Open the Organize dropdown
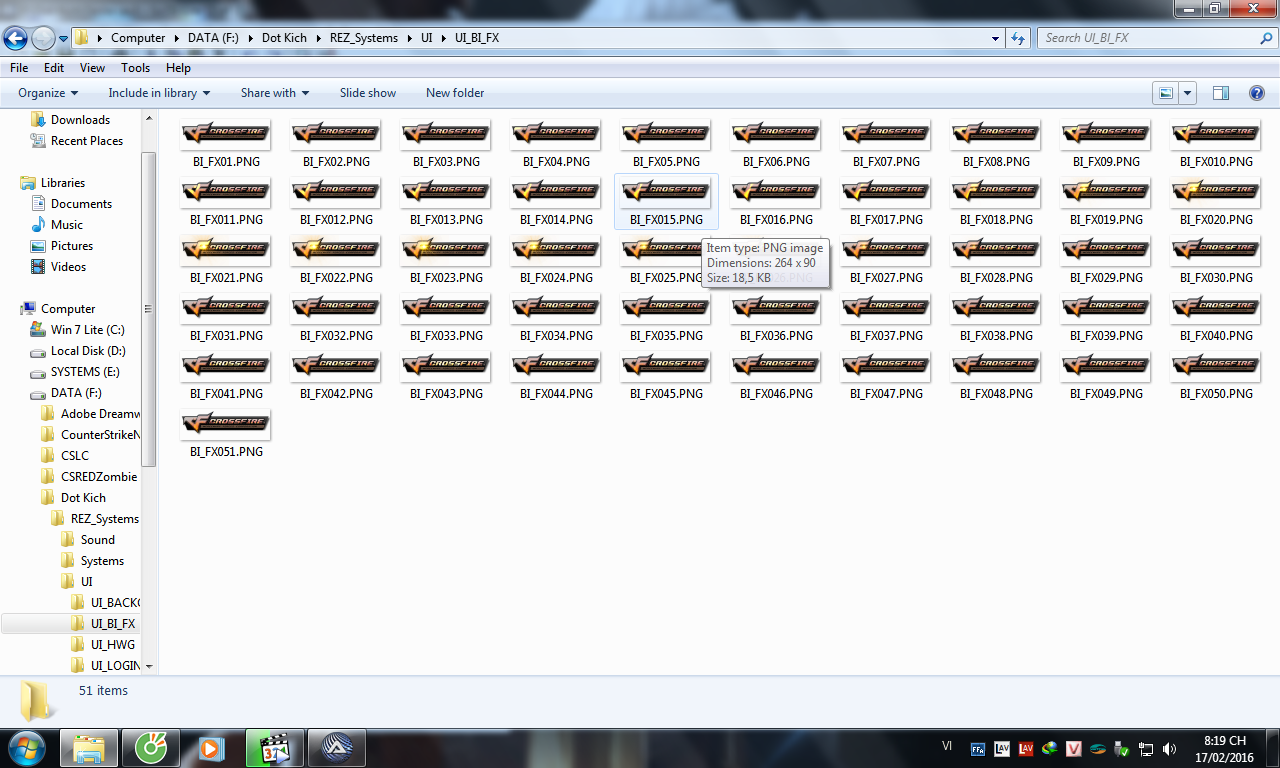 [x=48, y=93]
